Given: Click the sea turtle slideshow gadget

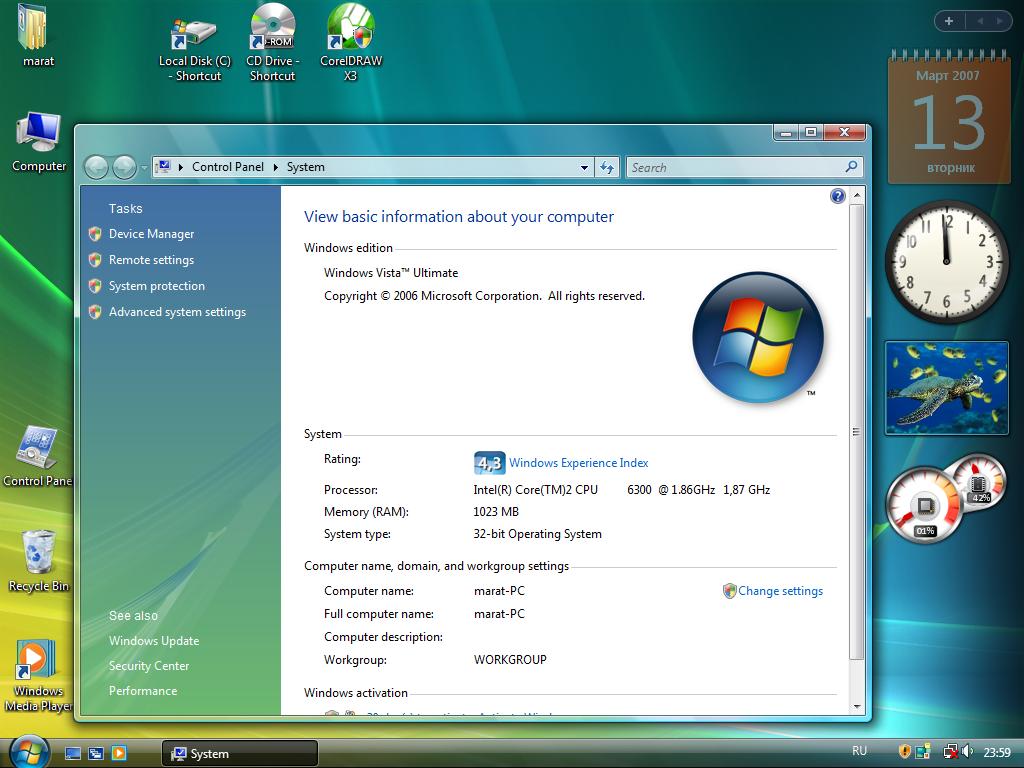Looking at the screenshot, I should click(x=946, y=388).
